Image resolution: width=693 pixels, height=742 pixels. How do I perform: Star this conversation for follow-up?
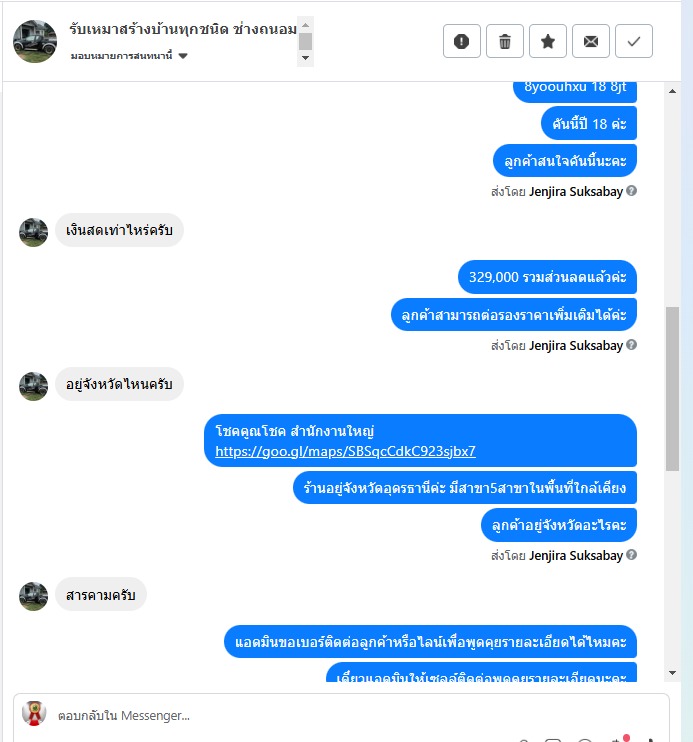point(548,41)
